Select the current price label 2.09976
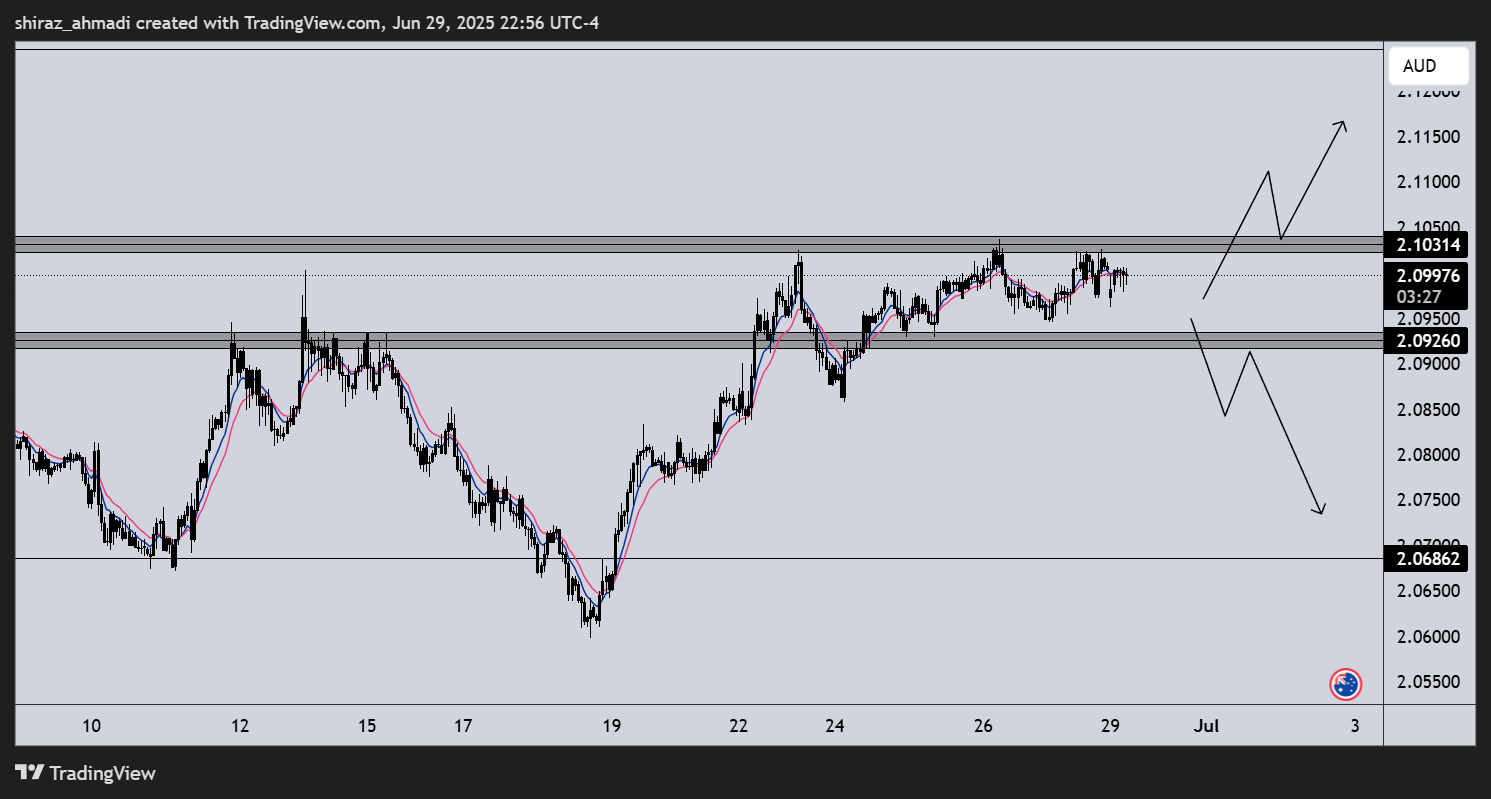The width and height of the screenshot is (1491, 799). 1426,276
